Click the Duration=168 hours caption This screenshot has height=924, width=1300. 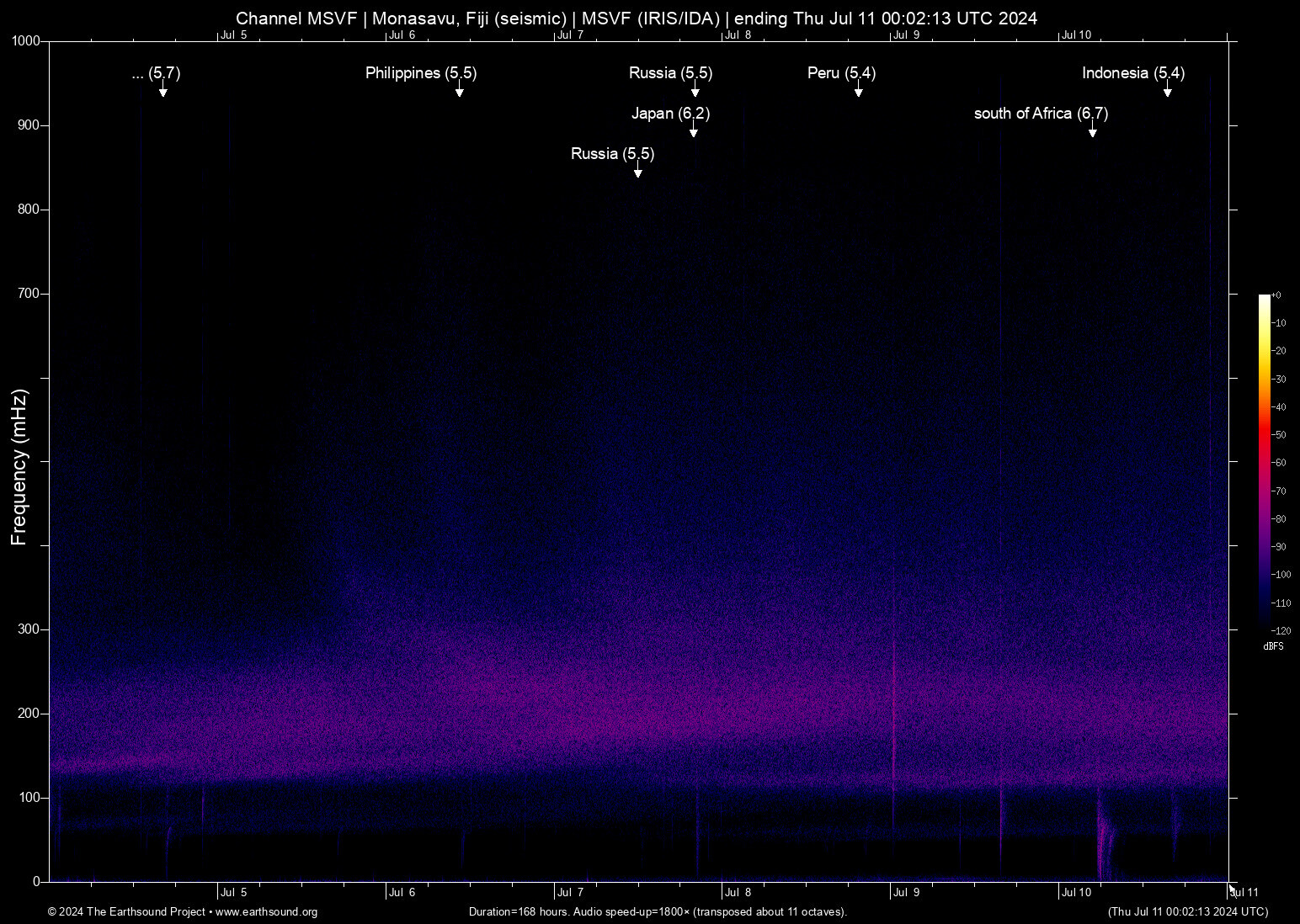coord(657,912)
